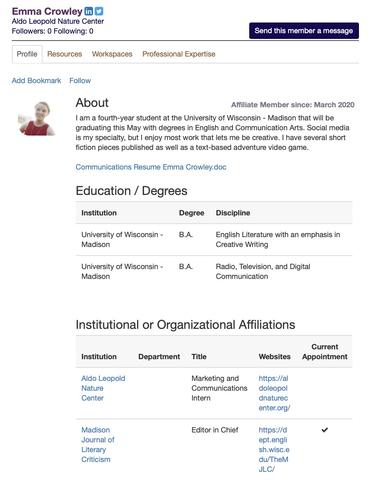
Task: Download Communications Resume Emma Crowley.doc
Action: [x=151, y=167]
